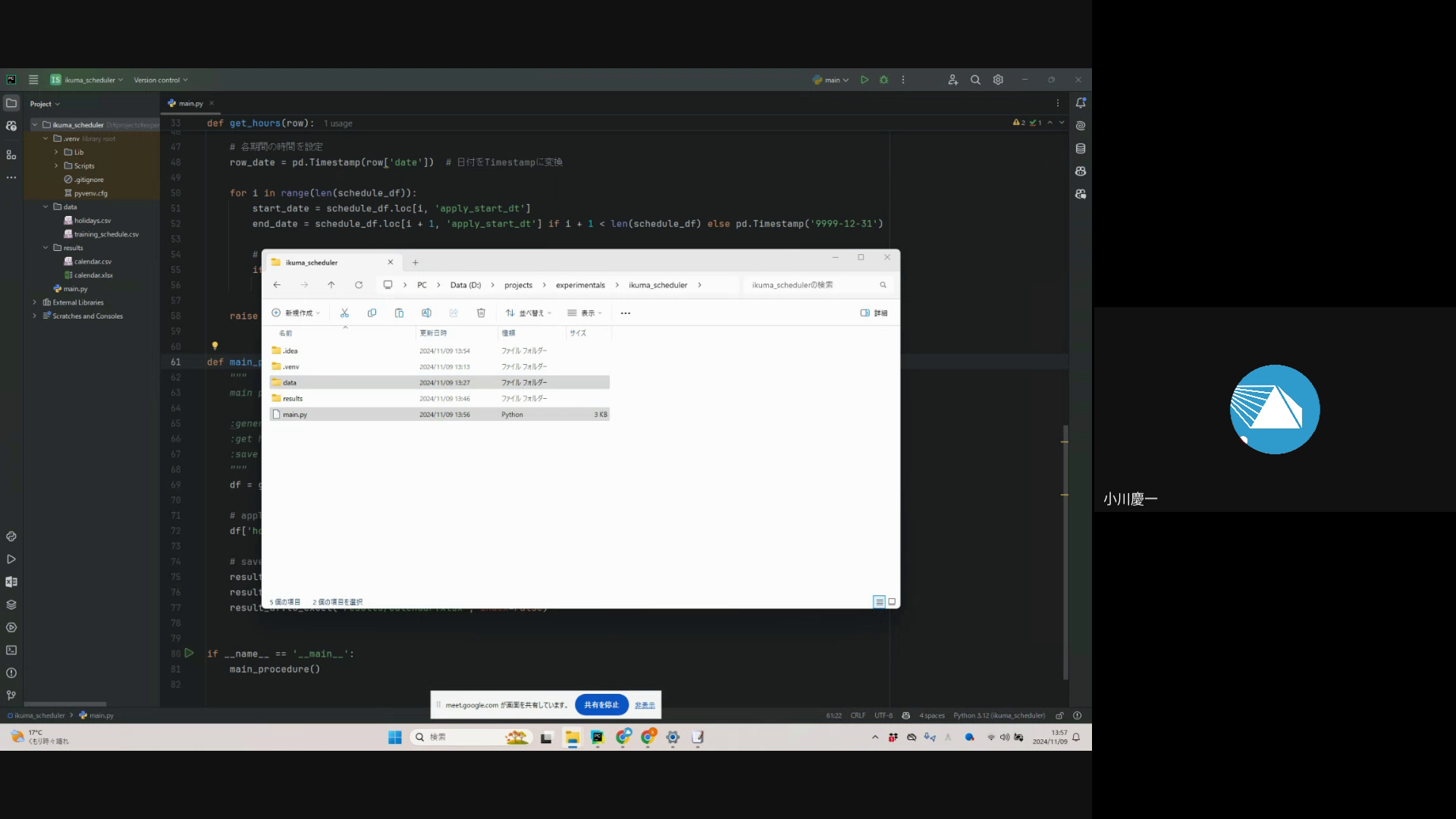This screenshot has height=819, width=1456.
Task: Open the Version control dropdown
Action: tap(160, 80)
